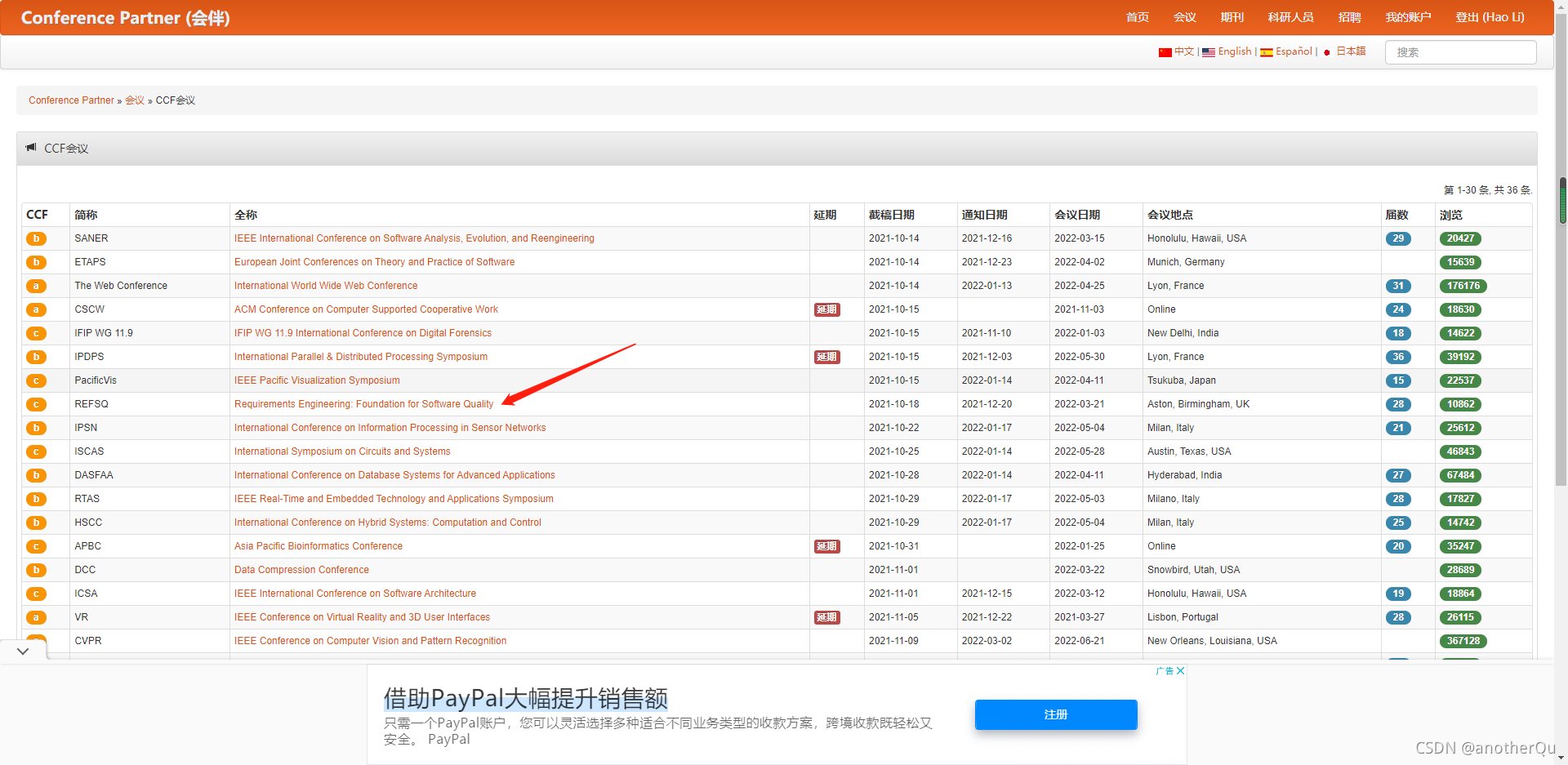The height and width of the screenshot is (765, 1568).
Task: Click the CCF rank c badge for REFSQ
Action: pyautogui.click(x=36, y=404)
